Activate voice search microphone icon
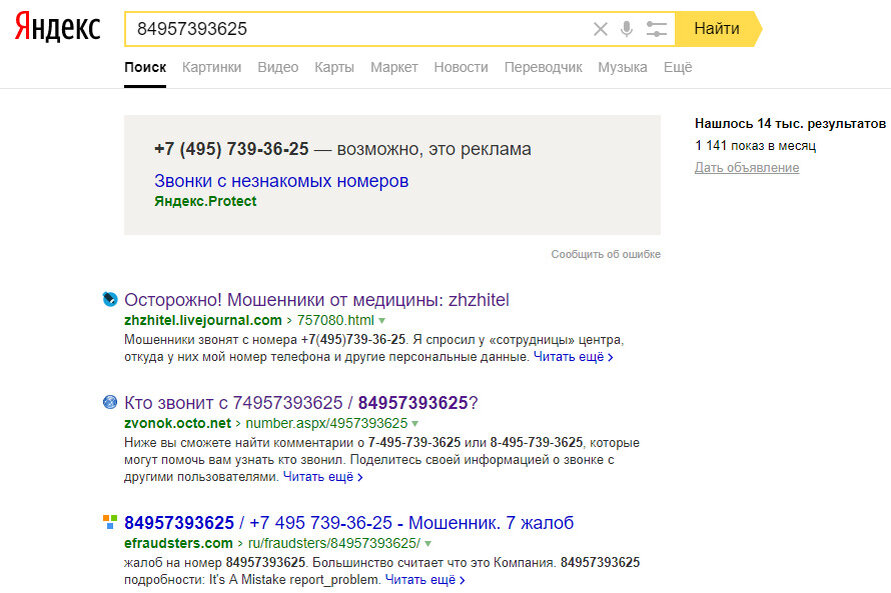 click(x=626, y=29)
